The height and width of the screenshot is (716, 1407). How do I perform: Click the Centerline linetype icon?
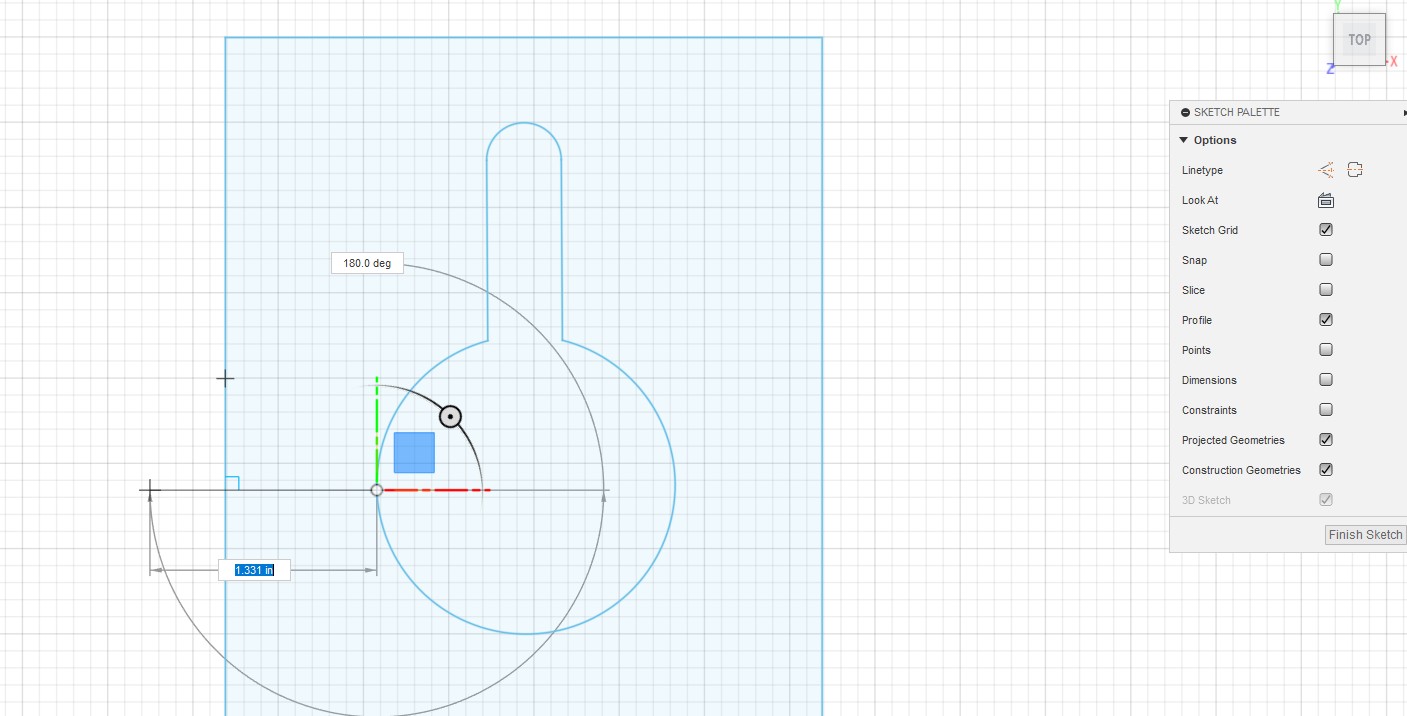pyautogui.click(x=1355, y=170)
